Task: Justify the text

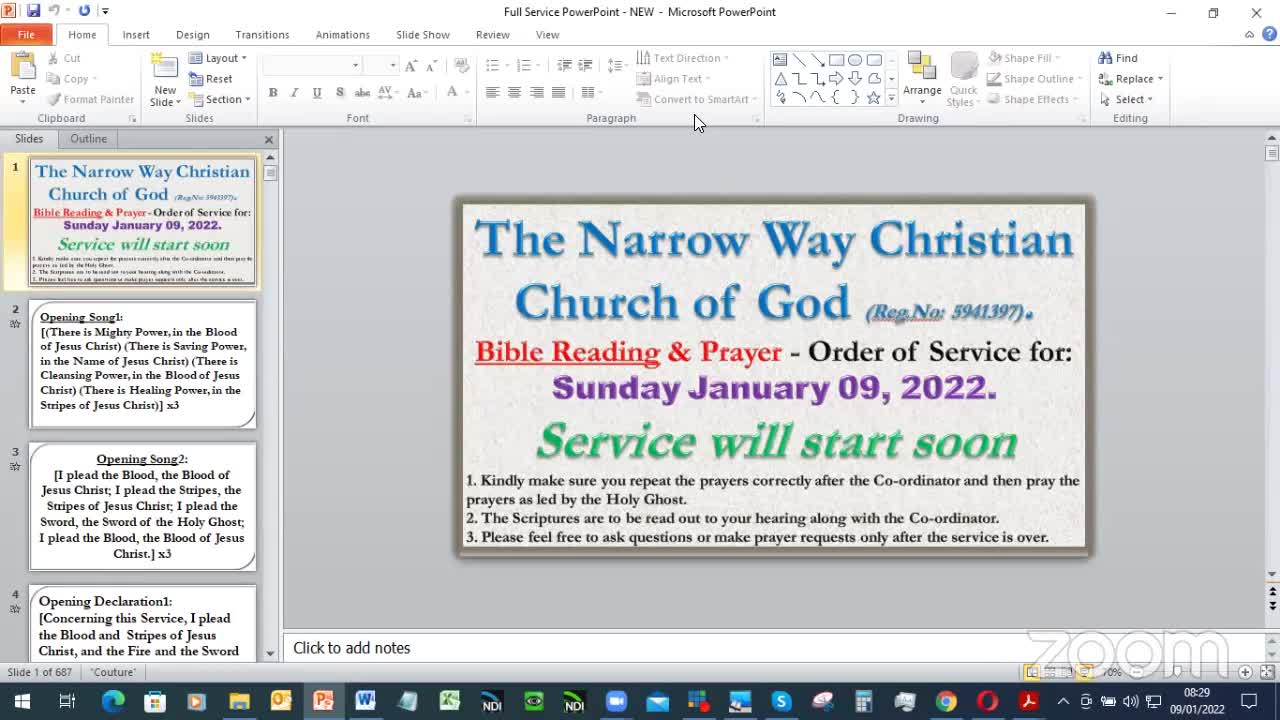Action: click(558, 92)
